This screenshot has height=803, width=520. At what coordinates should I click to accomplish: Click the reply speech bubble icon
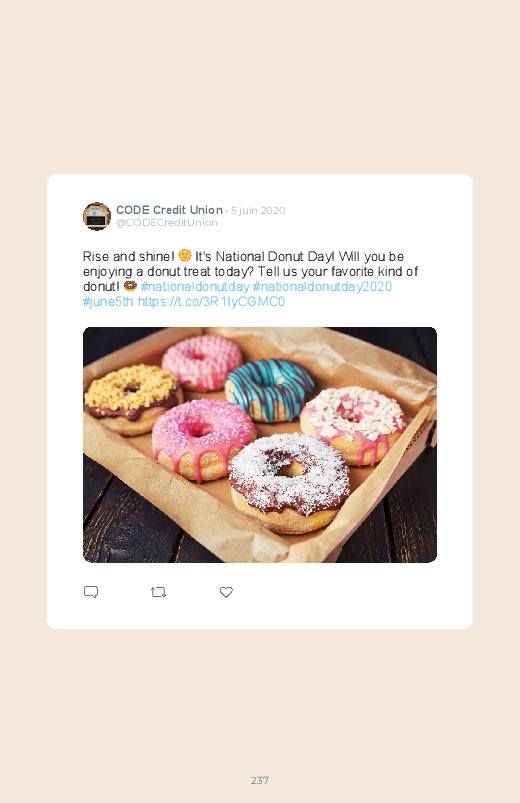[x=91, y=592]
